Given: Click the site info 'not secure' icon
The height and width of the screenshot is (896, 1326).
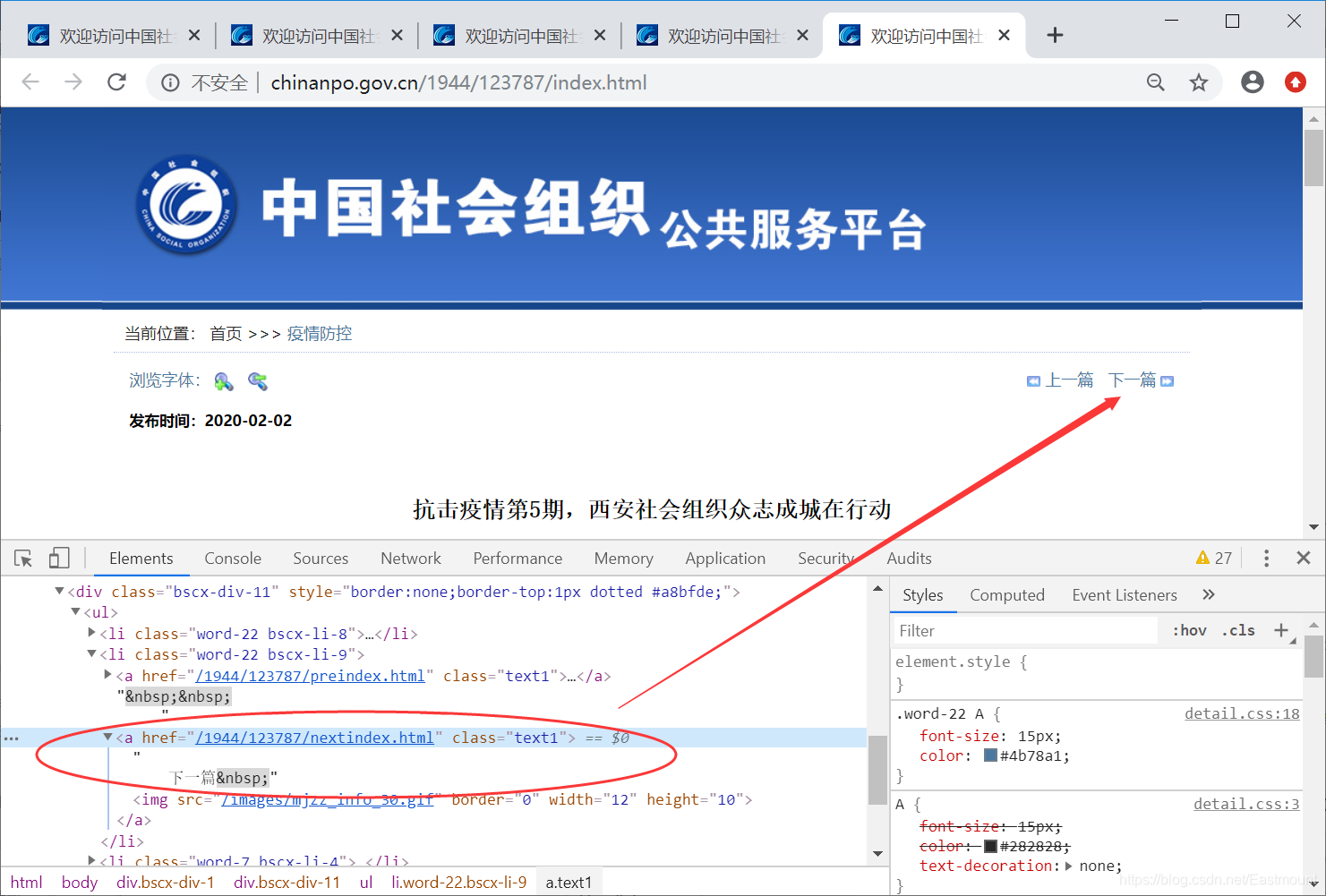Looking at the screenshot, I should [170, 83].
